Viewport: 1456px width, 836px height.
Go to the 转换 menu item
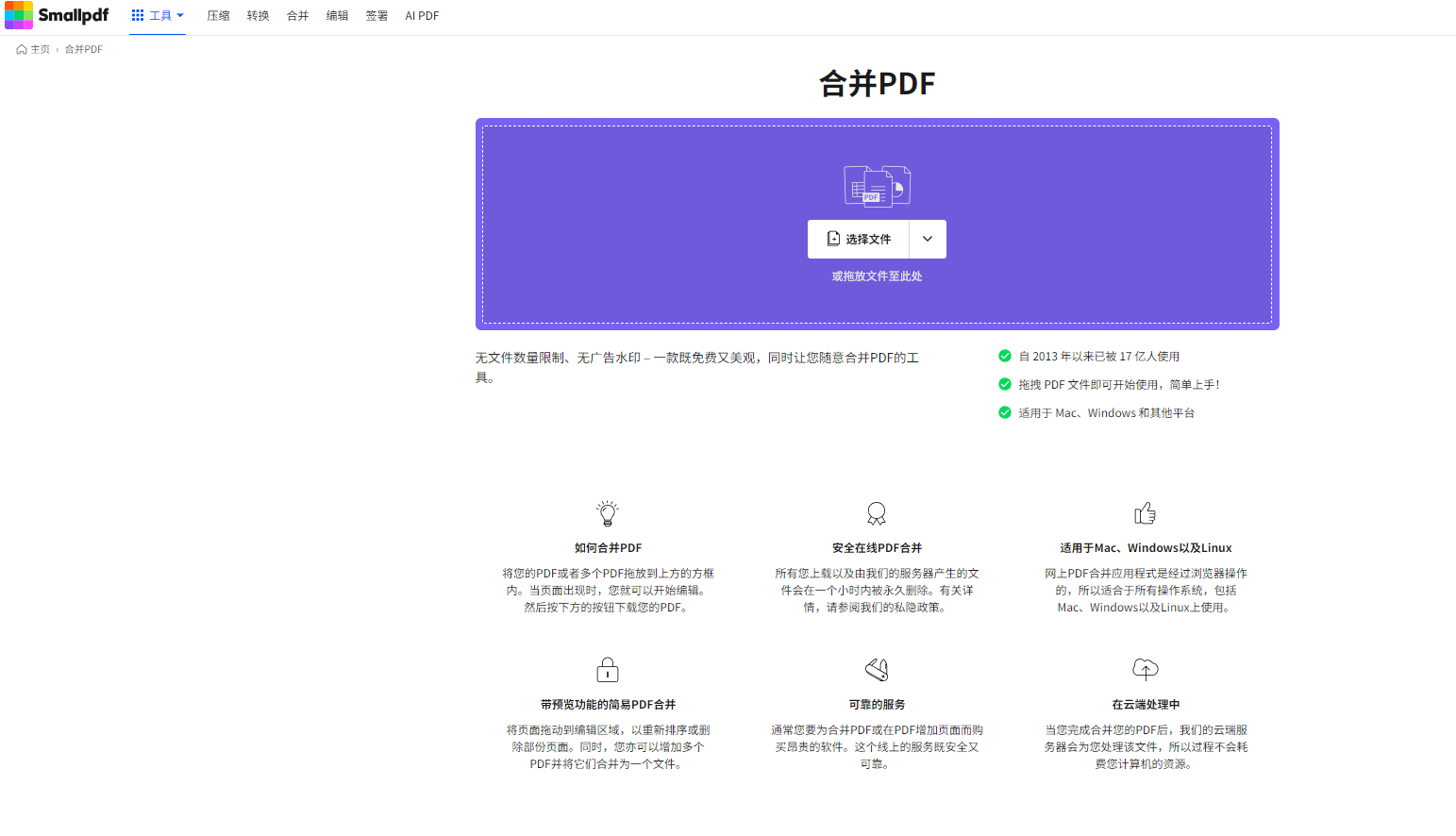point(258,16)
